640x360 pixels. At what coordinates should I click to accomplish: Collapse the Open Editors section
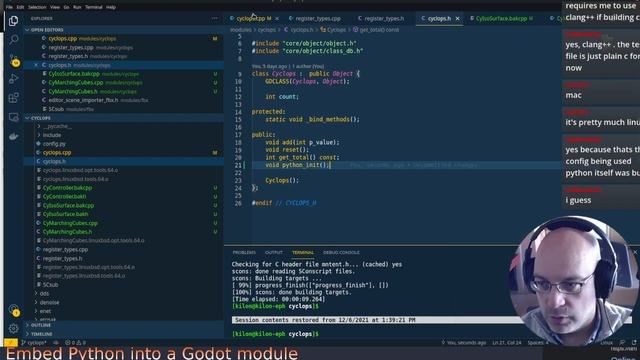[x=124, y=30]
